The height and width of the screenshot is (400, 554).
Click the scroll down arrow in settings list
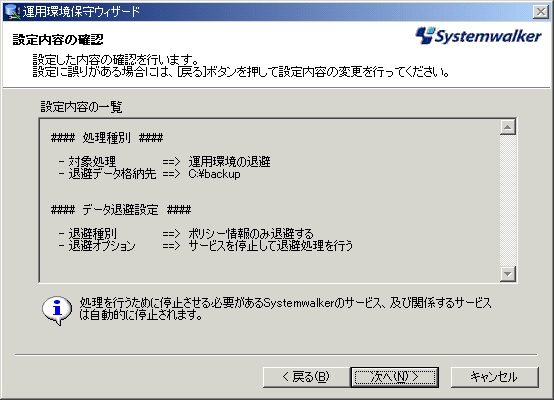tap(508, 274)
